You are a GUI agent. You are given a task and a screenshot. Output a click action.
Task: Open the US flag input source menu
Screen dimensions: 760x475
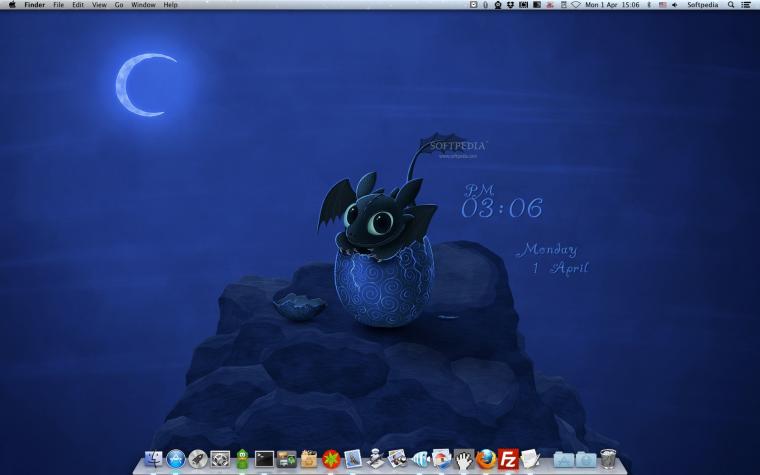tap(662, 5)
